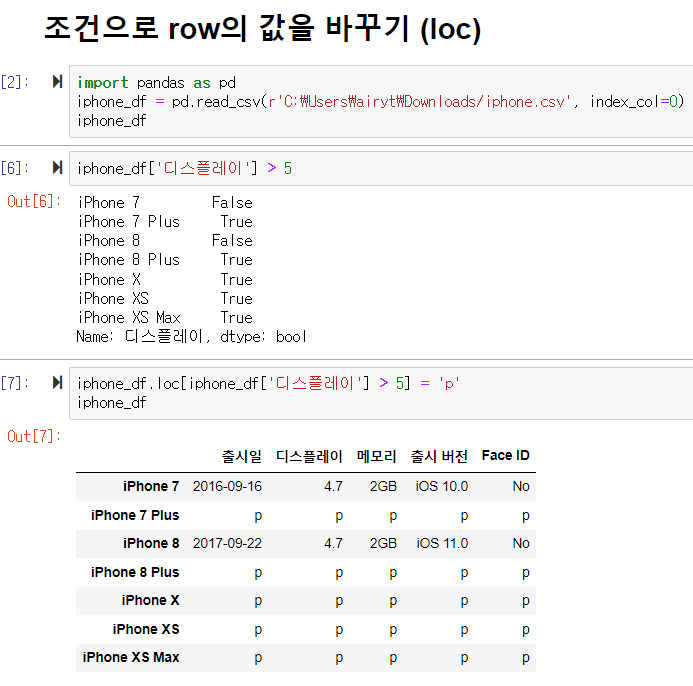Click the '메모리' column header
Image resolution: width=693 pixels, height=686 pixels.
tap(377, 456)
